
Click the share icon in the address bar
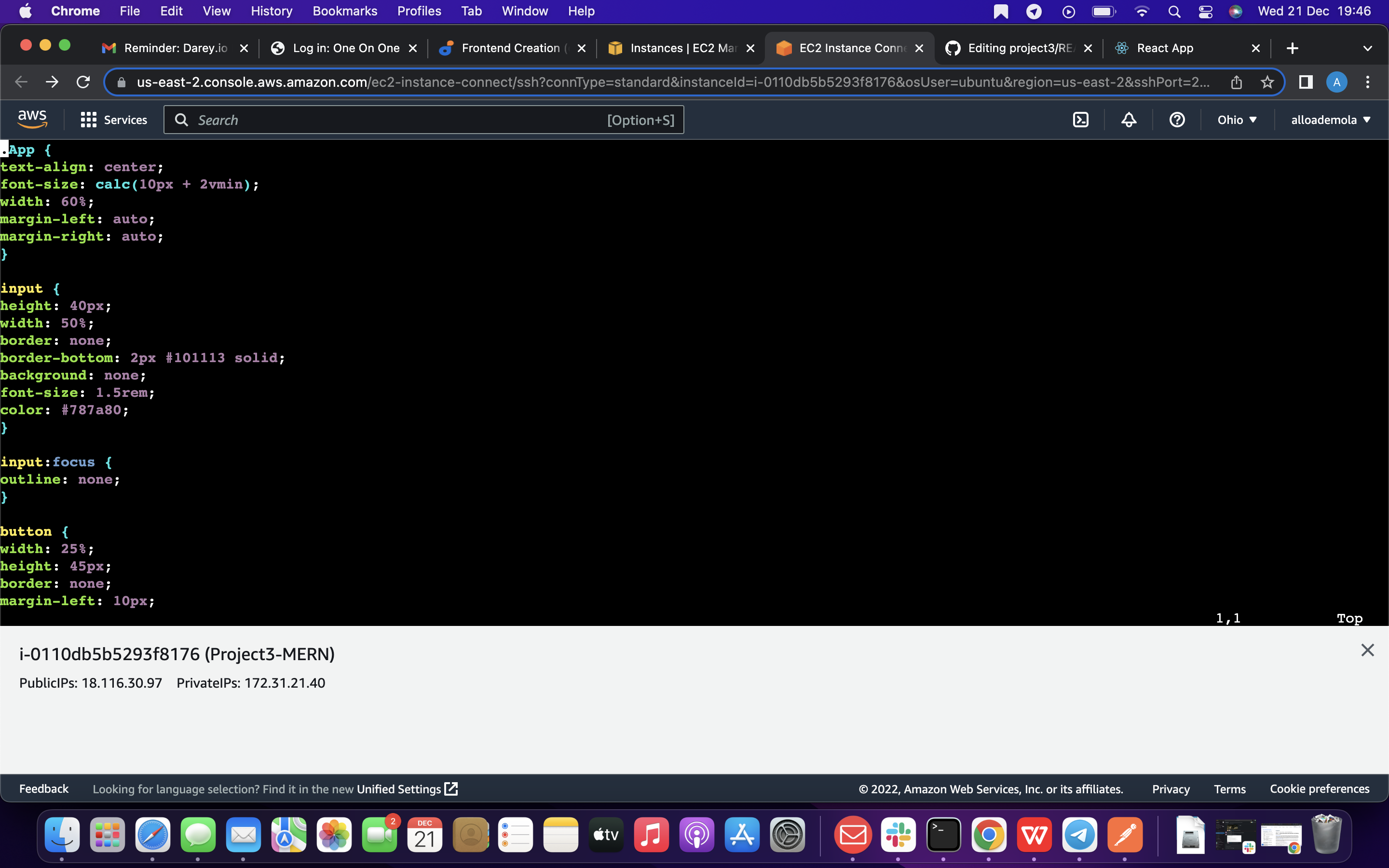(x=1236, y=82)
